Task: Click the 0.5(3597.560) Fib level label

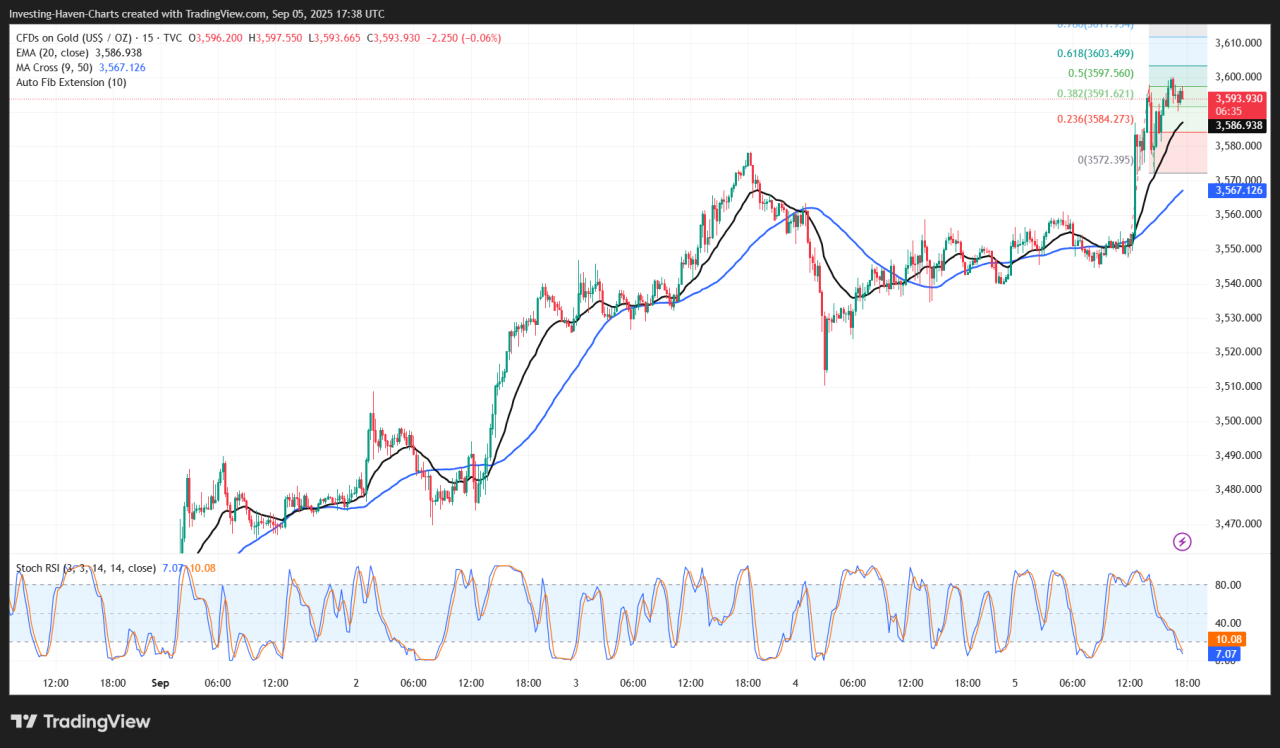Action: point(1101,73)
